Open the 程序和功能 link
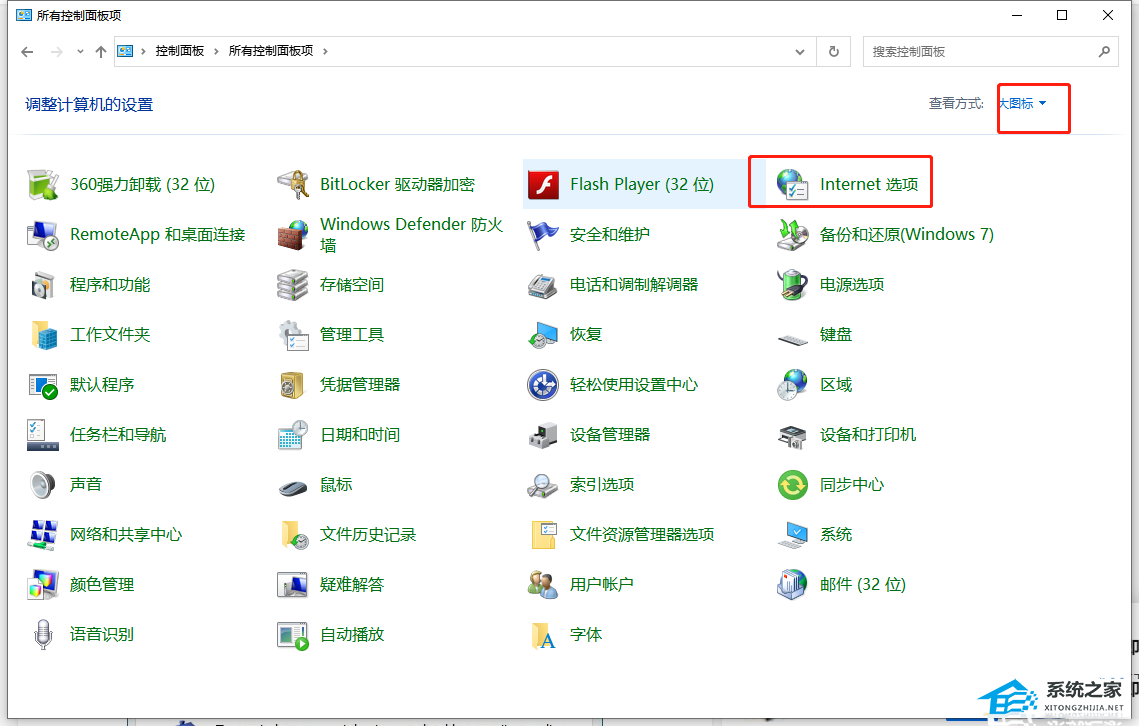Screen dimensions: 1139x726 110,285
